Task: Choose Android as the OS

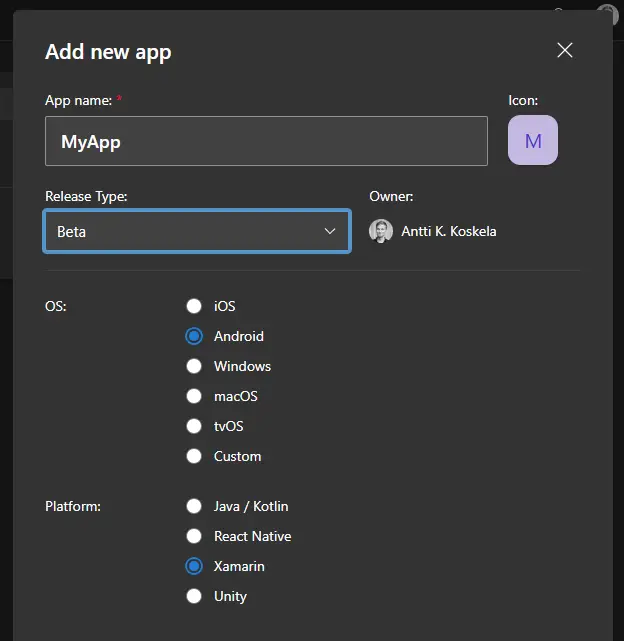Action: [x=194, y=336]
